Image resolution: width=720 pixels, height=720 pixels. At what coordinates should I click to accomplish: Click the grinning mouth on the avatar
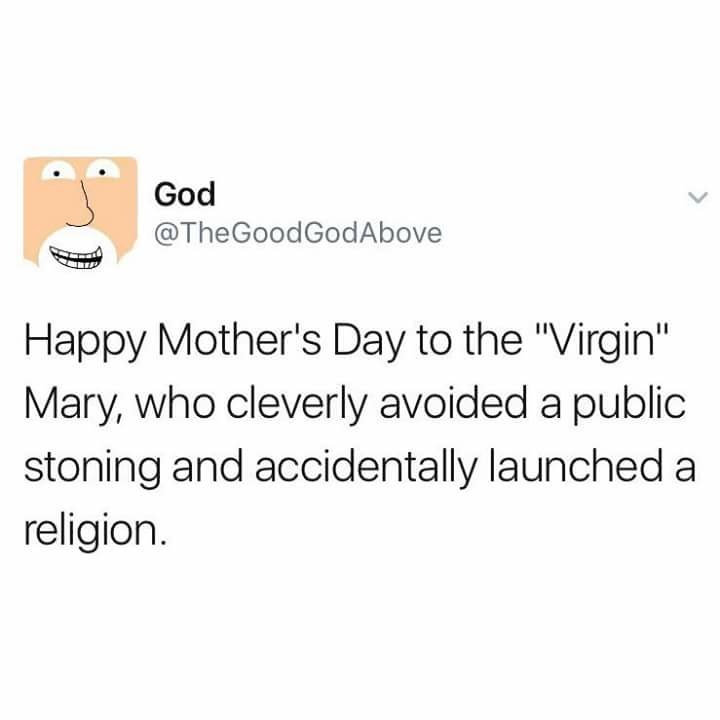[x=75, y=257]
